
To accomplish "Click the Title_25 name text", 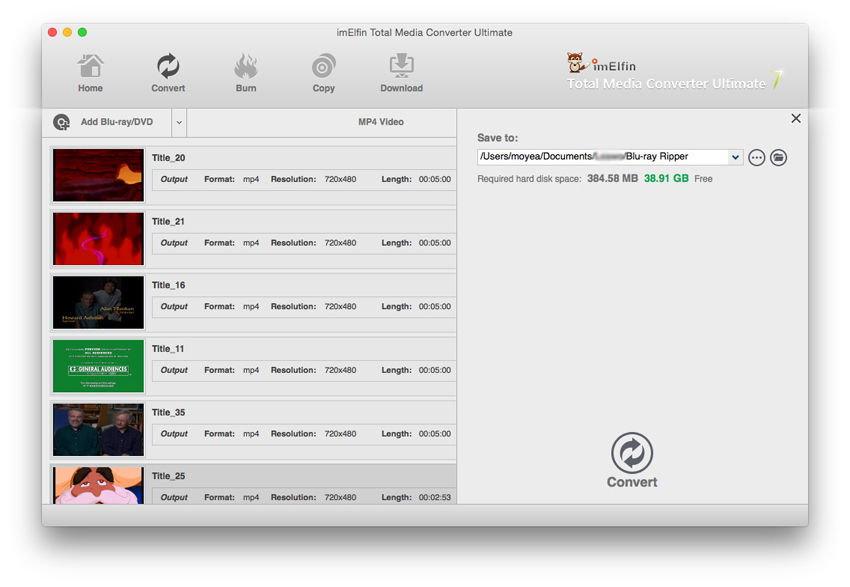I will pyautogui.click(x=168, y=476).
